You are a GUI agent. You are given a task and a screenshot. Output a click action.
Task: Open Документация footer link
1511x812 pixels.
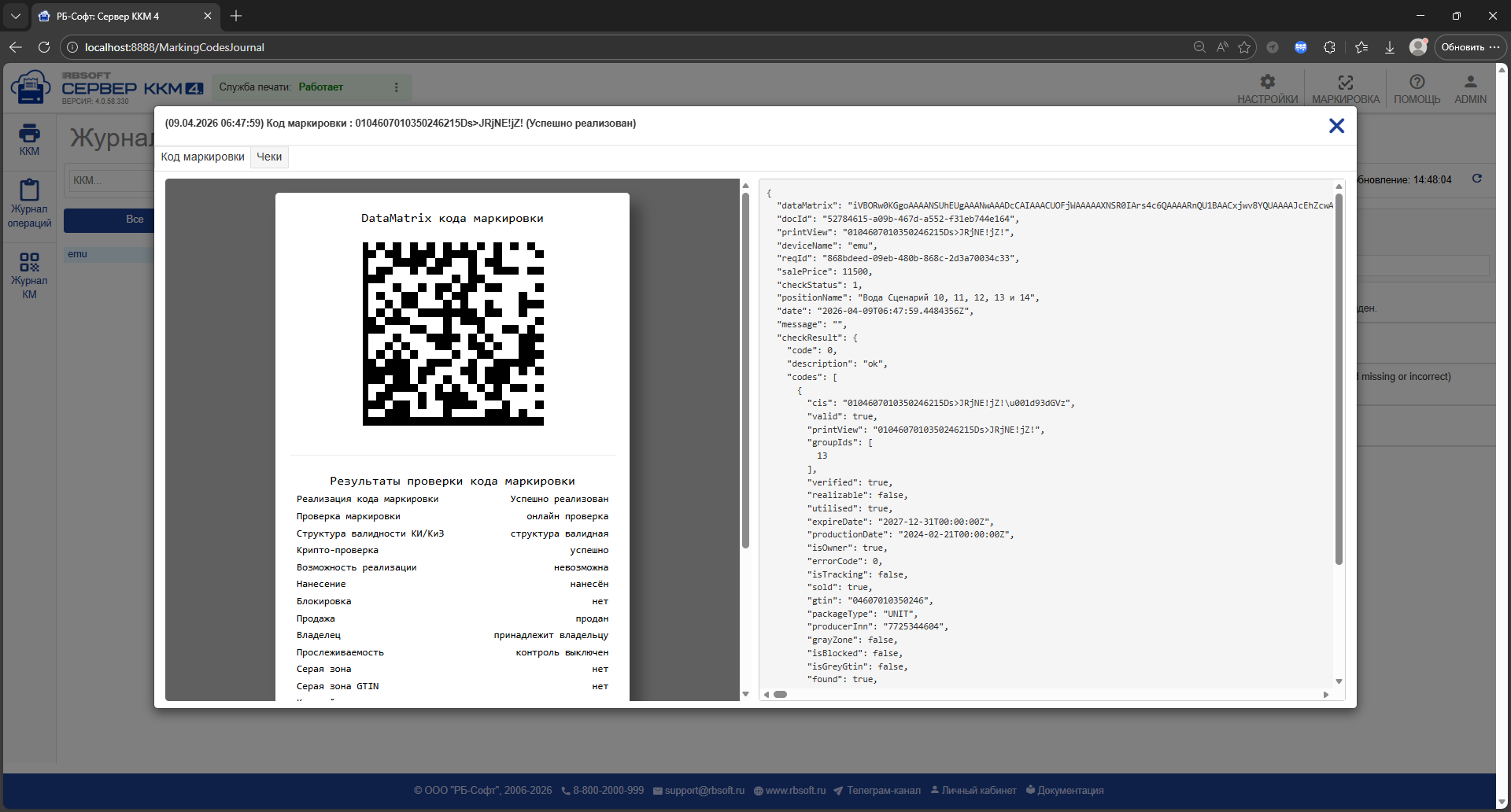[1065, 791]
